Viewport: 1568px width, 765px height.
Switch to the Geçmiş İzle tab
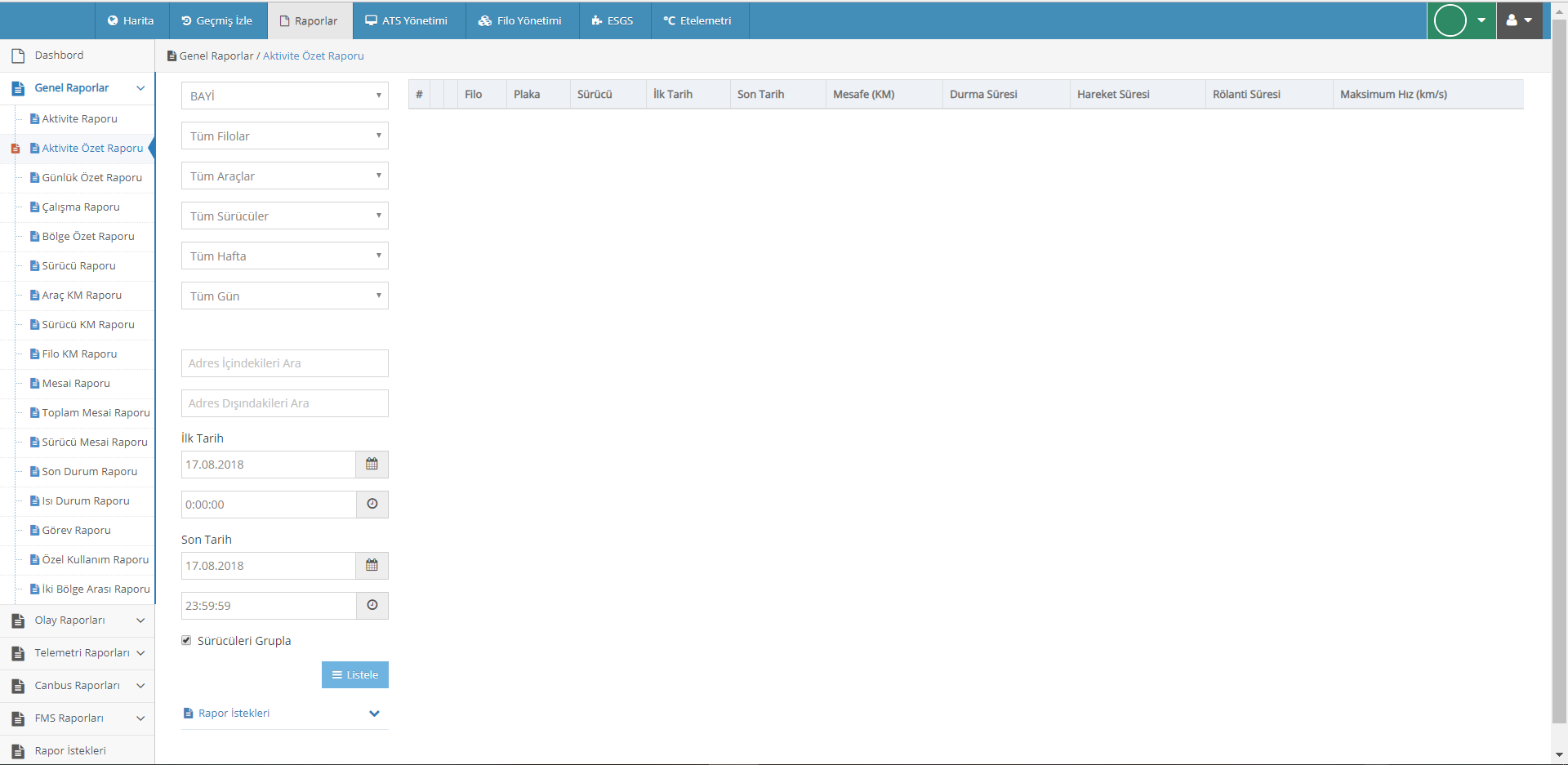click(x=217, y=20)
